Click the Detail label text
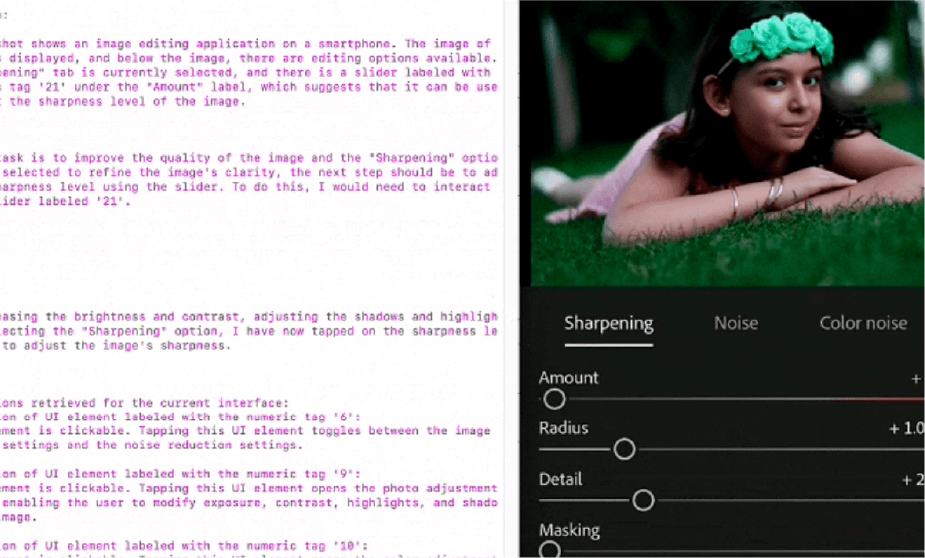Image resolution: width=925 pixels, height=558 pixels. [560, 479]
